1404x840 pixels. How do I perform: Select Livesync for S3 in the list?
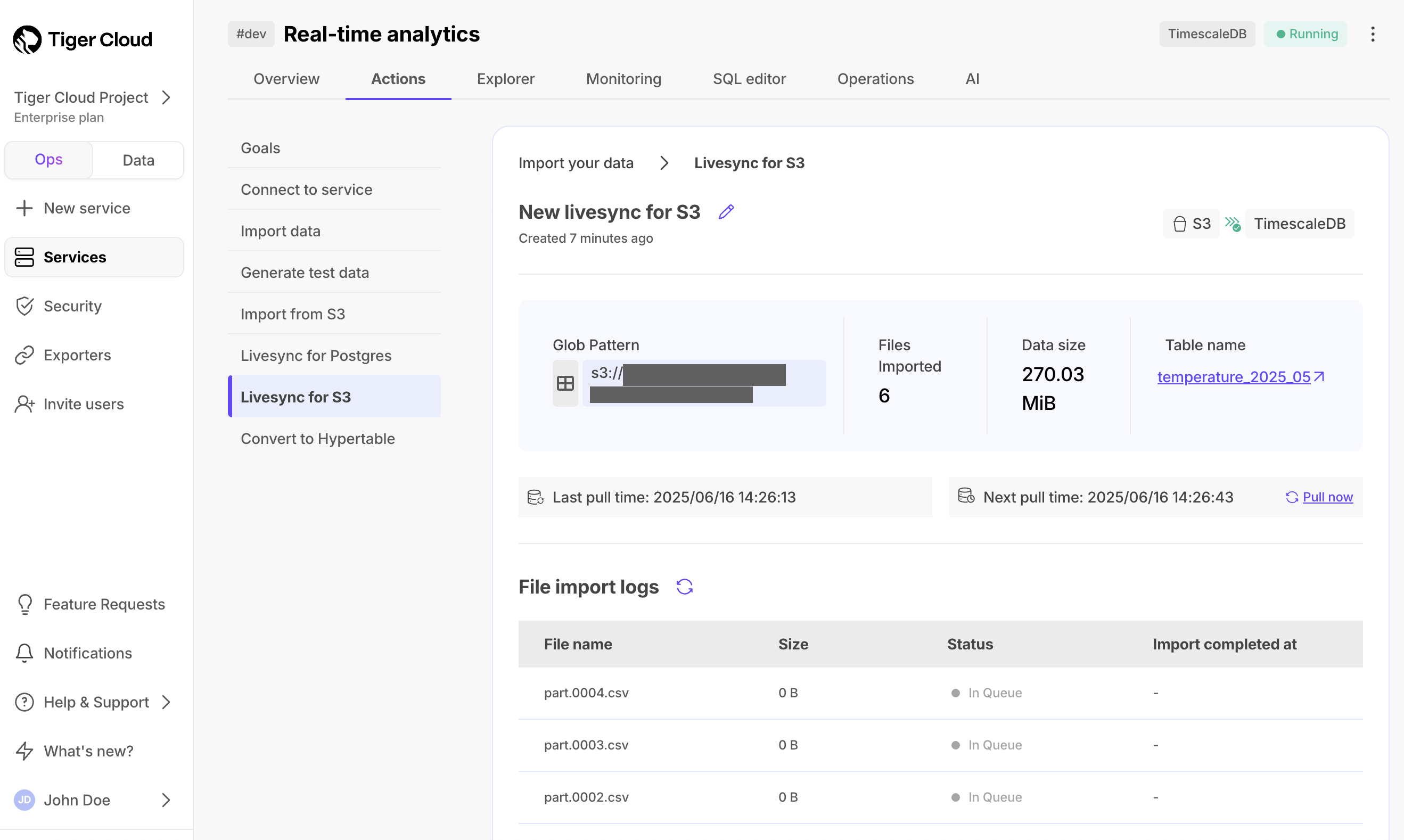coord(334,397)
